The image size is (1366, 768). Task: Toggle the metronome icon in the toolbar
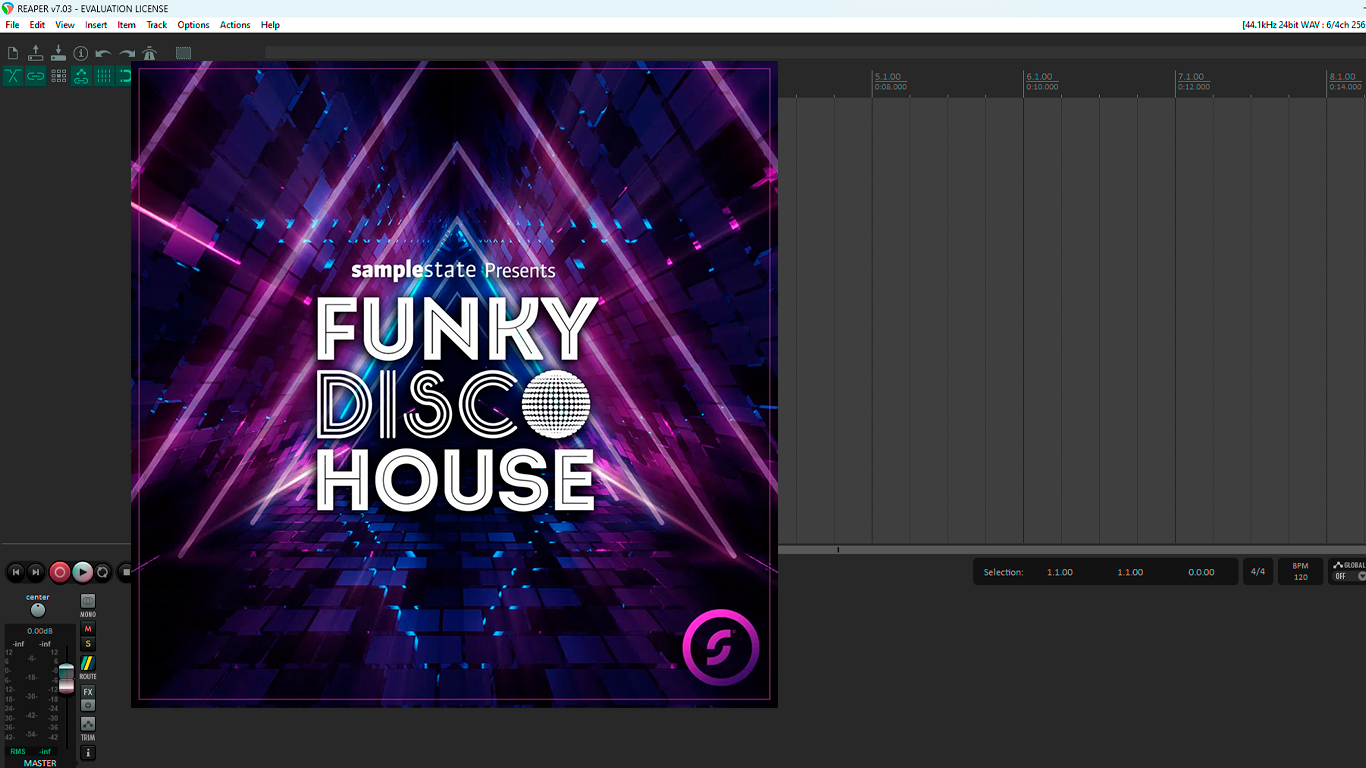point(149,53)
